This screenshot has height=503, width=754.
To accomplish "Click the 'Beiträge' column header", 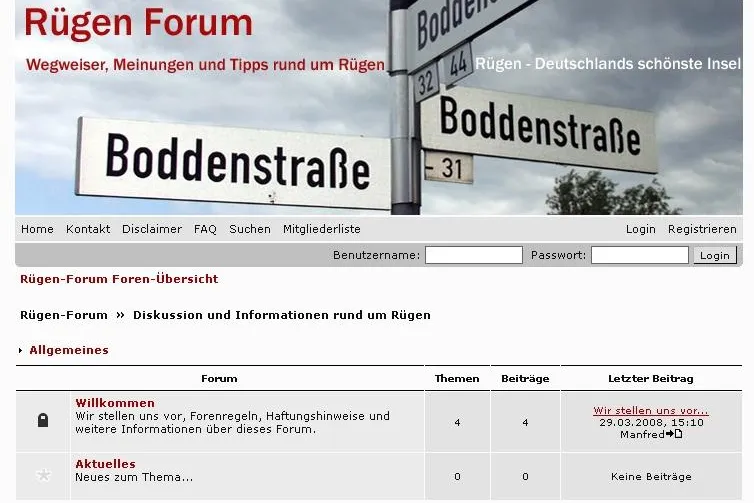I will (x=525, y=378).
